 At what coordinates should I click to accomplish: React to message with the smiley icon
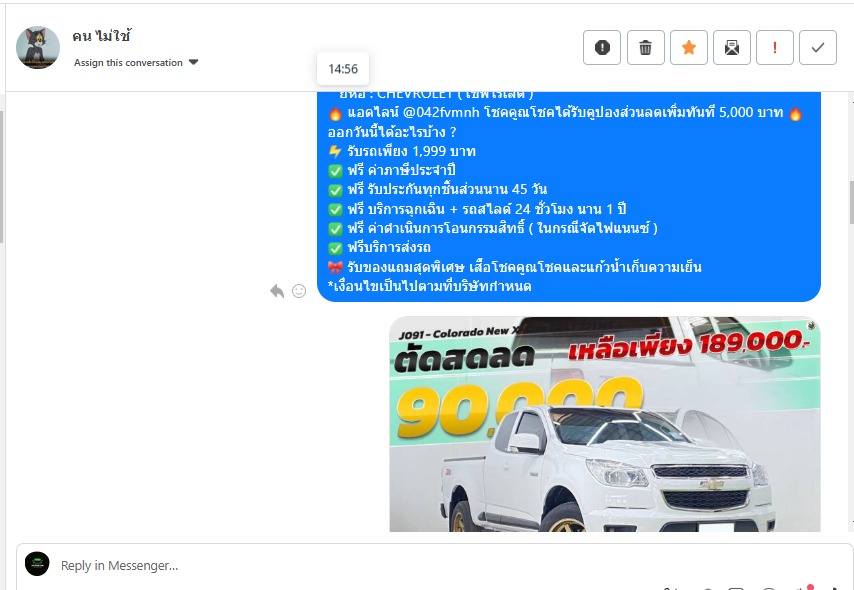(x=299, y=291)
